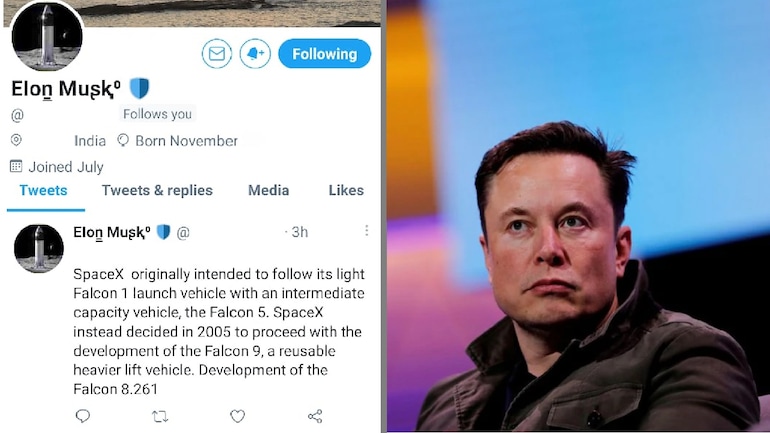The height and width of the screenshot is (433, 770).
Task: Click the India location text
Action: pos(90,141)
